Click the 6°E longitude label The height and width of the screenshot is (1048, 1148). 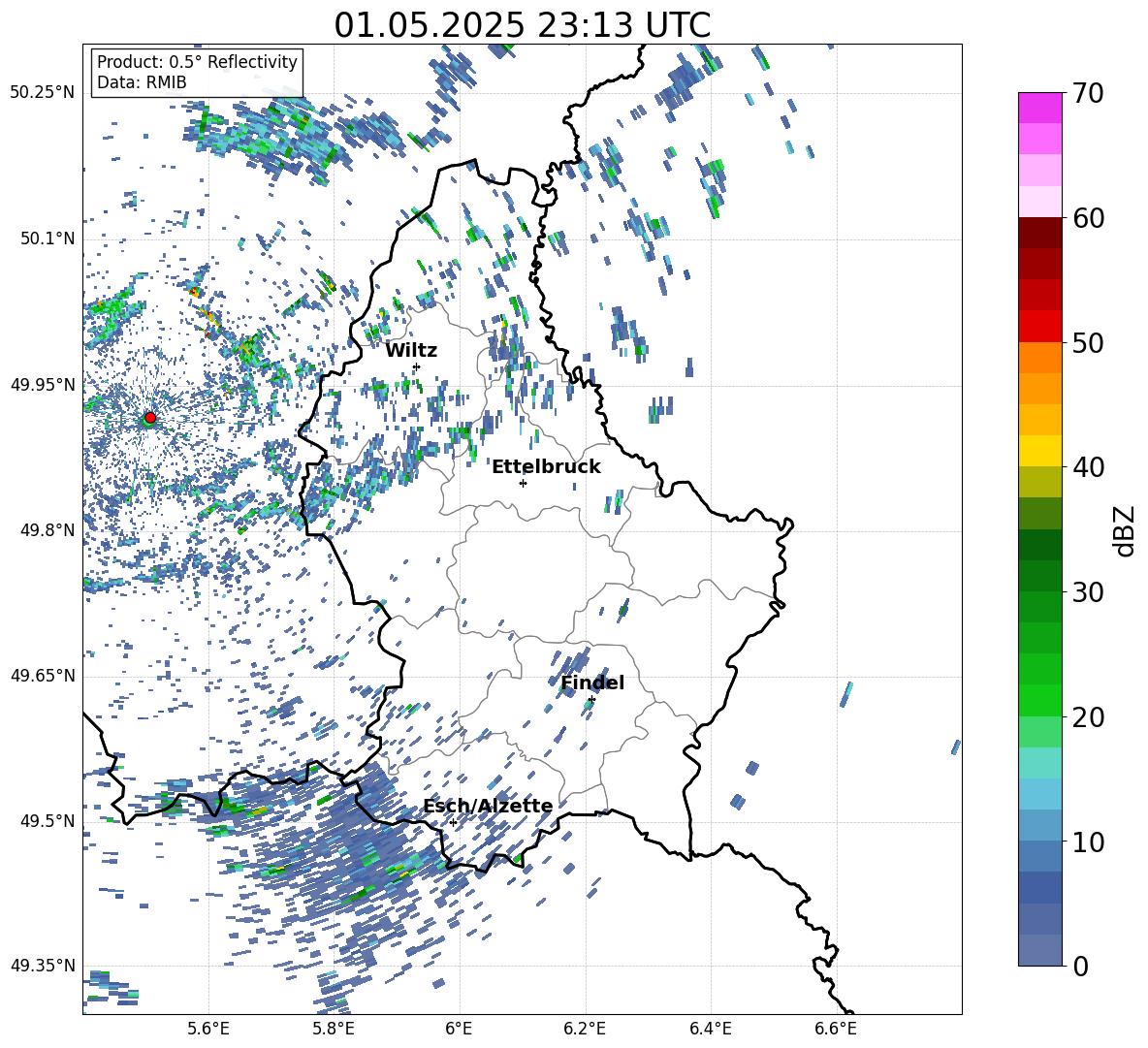click(x=459, y=1029)
